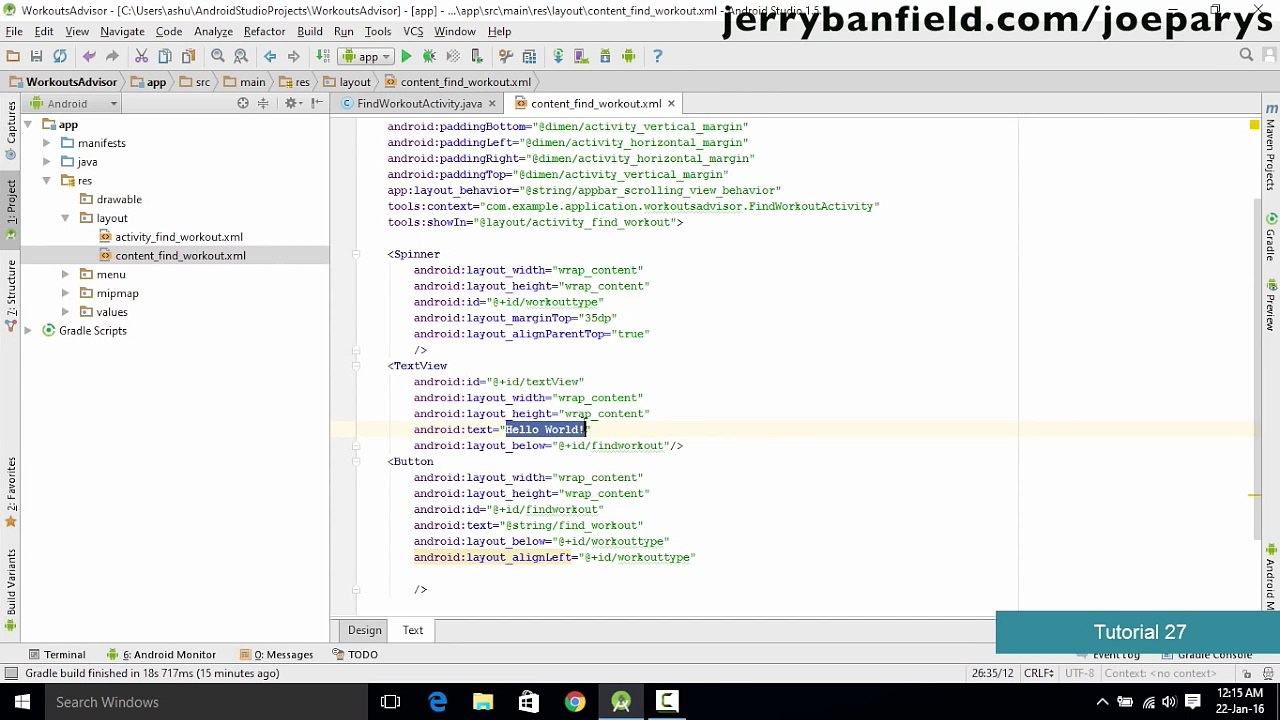The height and width of the screenshot is (720, 1280).
Task: Click the Undo arrow icon
Action: pyautogui.click(x=89, y=56)
